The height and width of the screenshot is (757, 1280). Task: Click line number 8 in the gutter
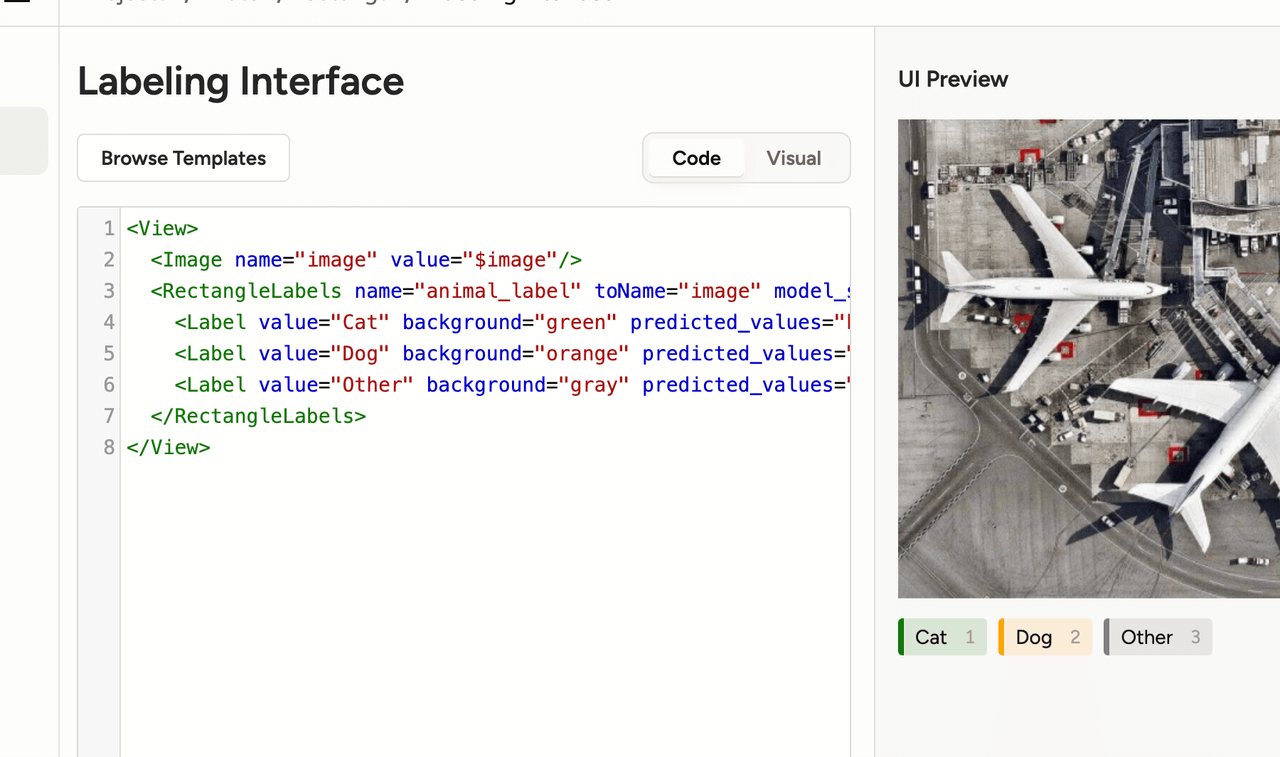(109, 447)
